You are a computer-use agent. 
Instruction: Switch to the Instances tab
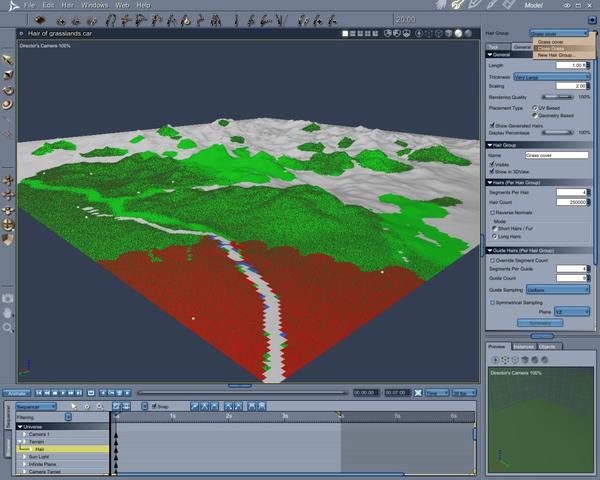pos(523,346)
